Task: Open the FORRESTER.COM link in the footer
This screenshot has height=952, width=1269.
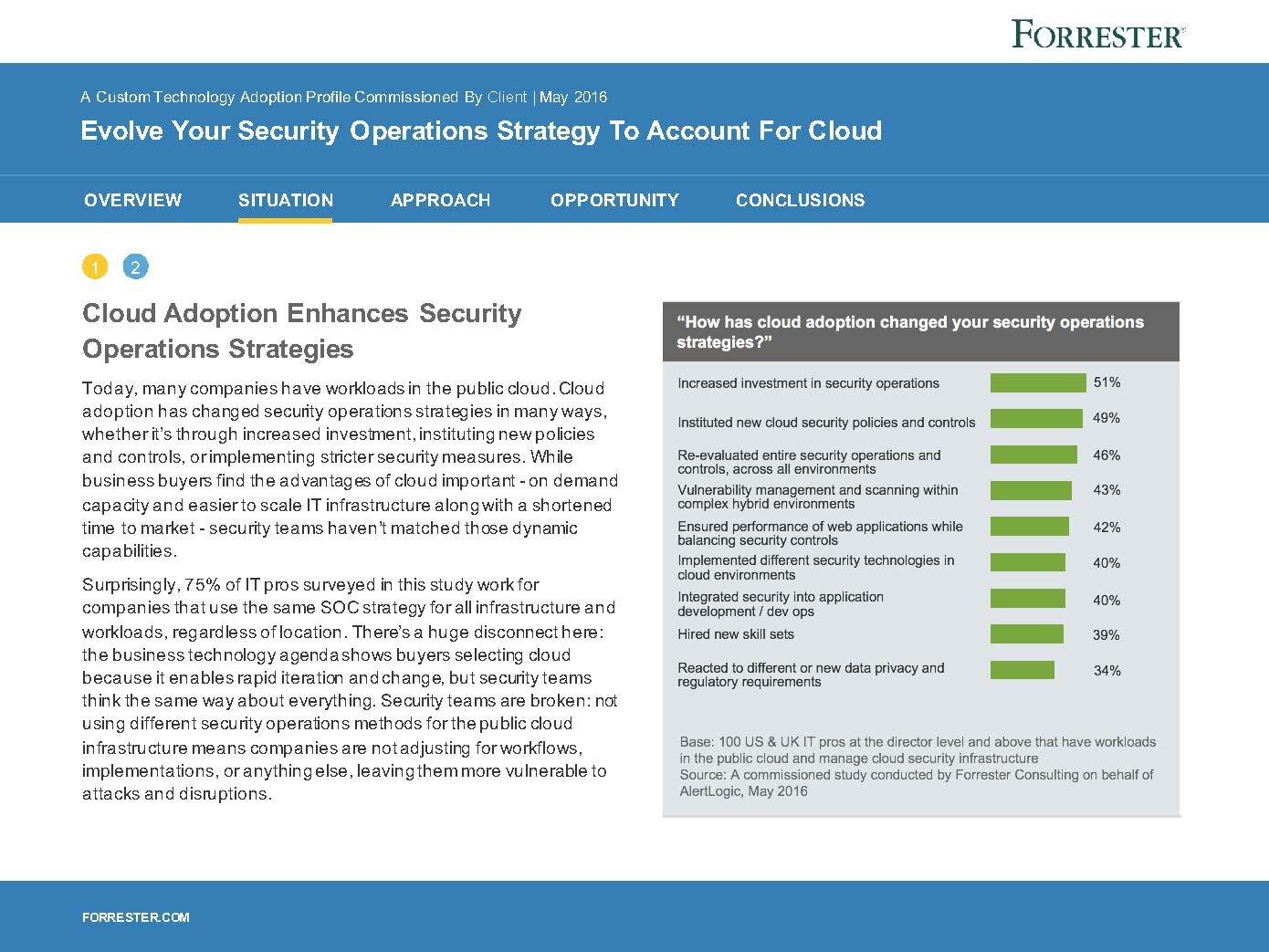Action: tap(135, 917)
